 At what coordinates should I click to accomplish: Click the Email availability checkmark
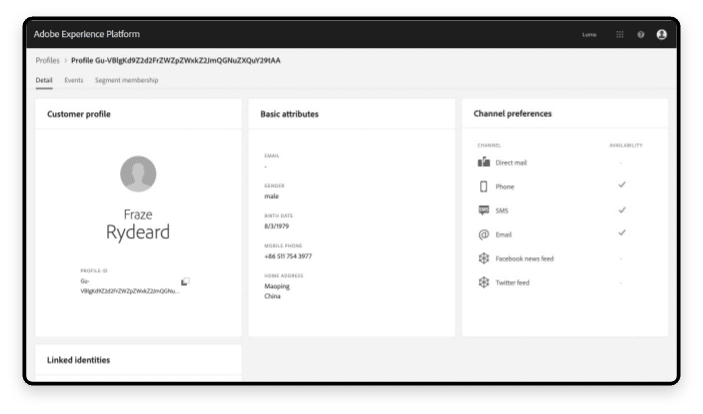click(622, 233)
